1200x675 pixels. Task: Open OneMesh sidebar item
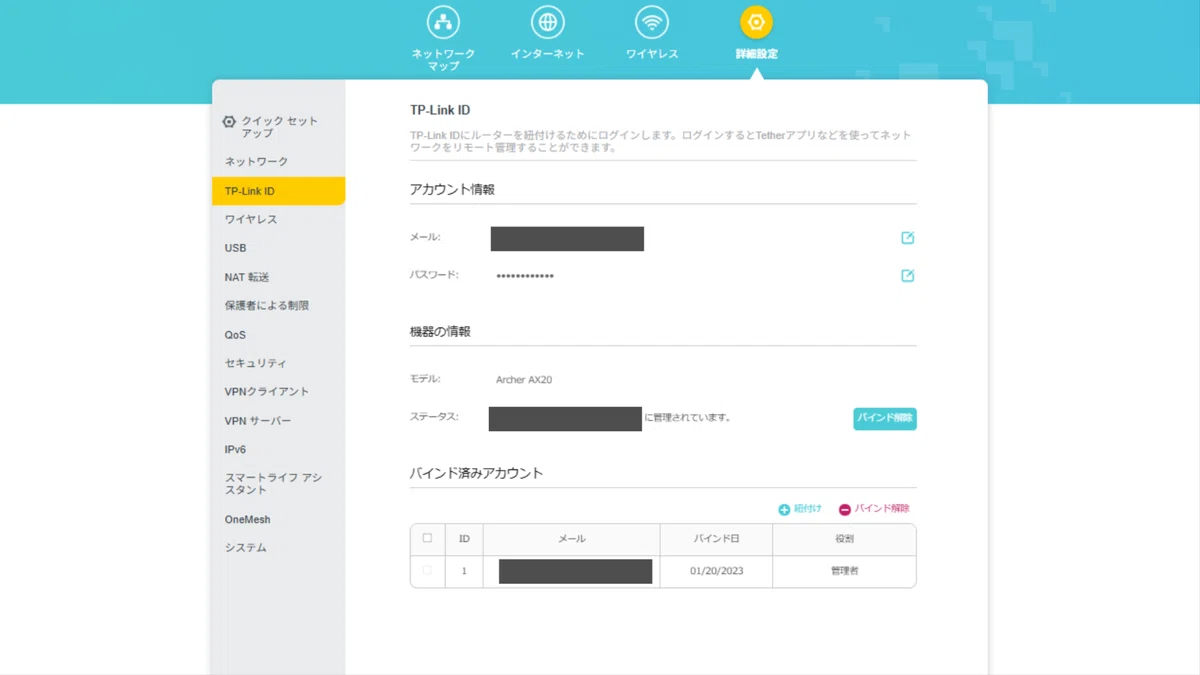279,519
